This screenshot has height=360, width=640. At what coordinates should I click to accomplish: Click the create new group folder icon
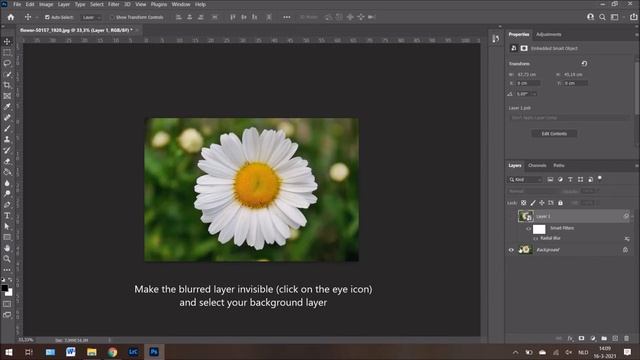point(604,338)
